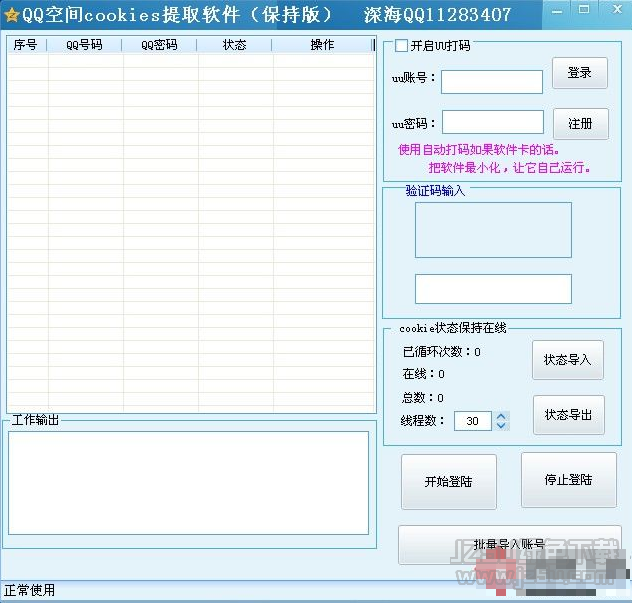This screenshot has width=632, height=603.
Task: Click the 在线：0 label
Action: 423,374
